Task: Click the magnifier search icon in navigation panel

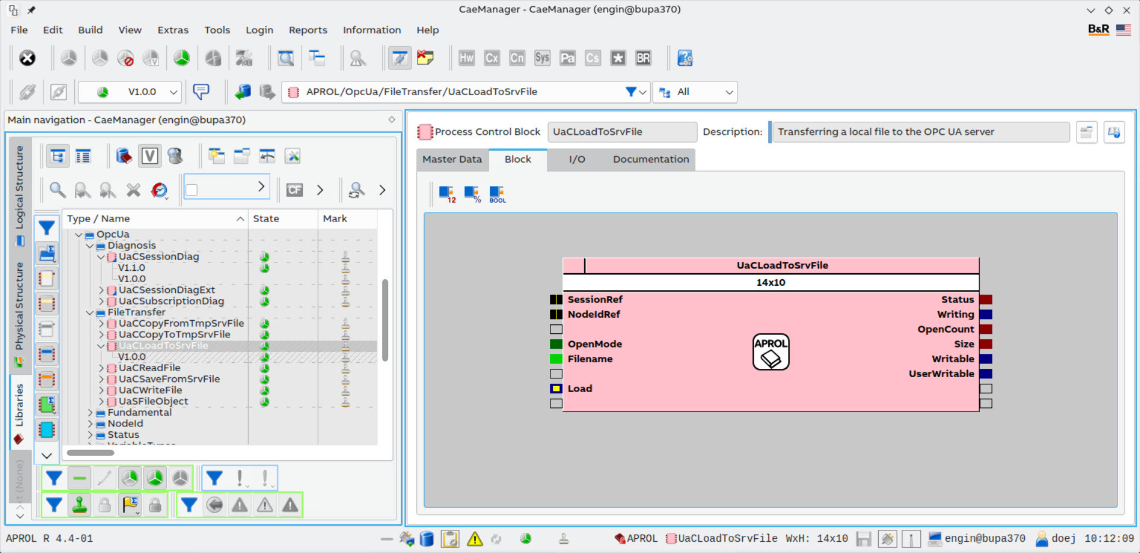Action: pyautogui.click(x=58, y=189)
